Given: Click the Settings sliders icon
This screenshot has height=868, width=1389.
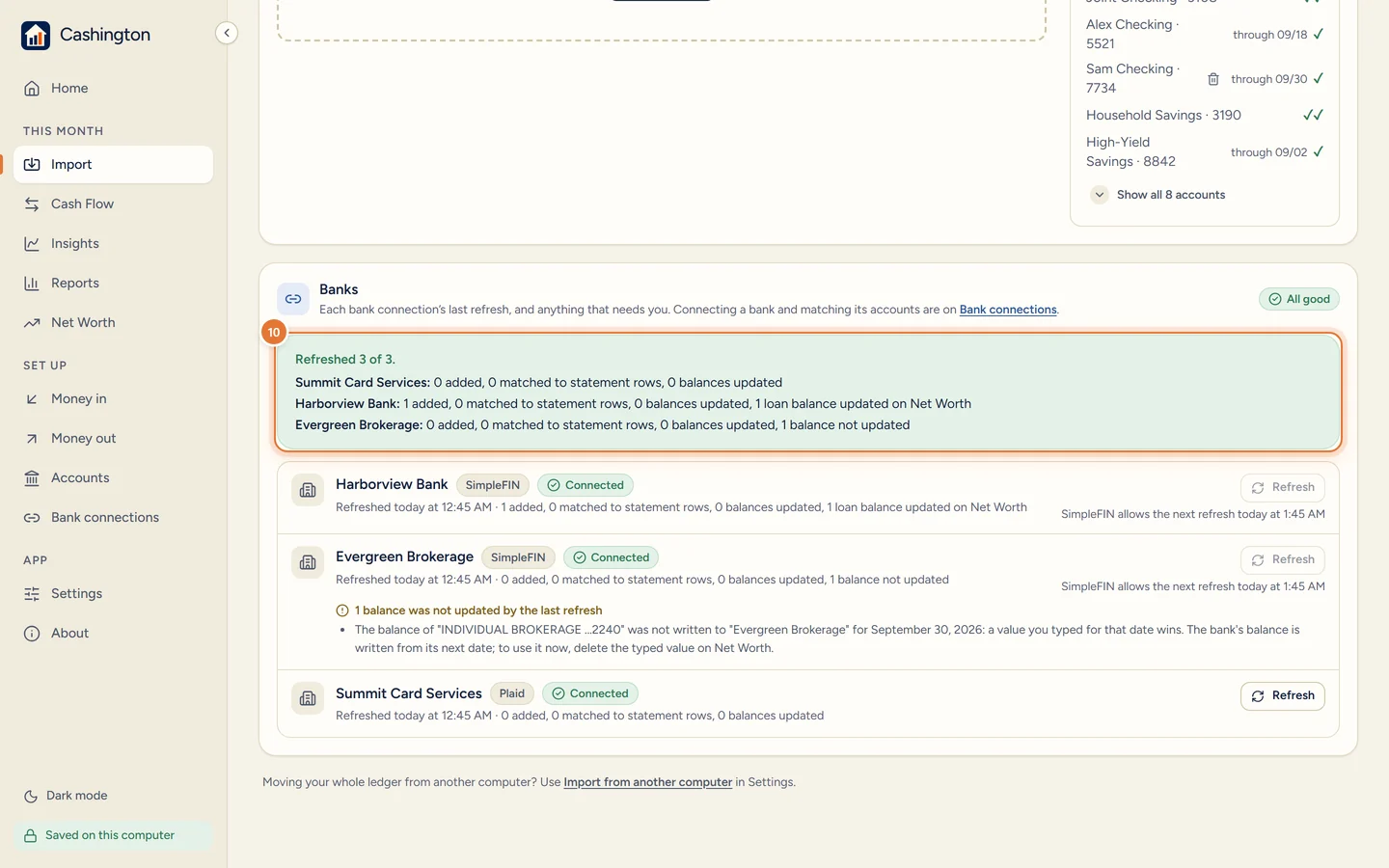Looking at the screenshot, I should (32, 593).
